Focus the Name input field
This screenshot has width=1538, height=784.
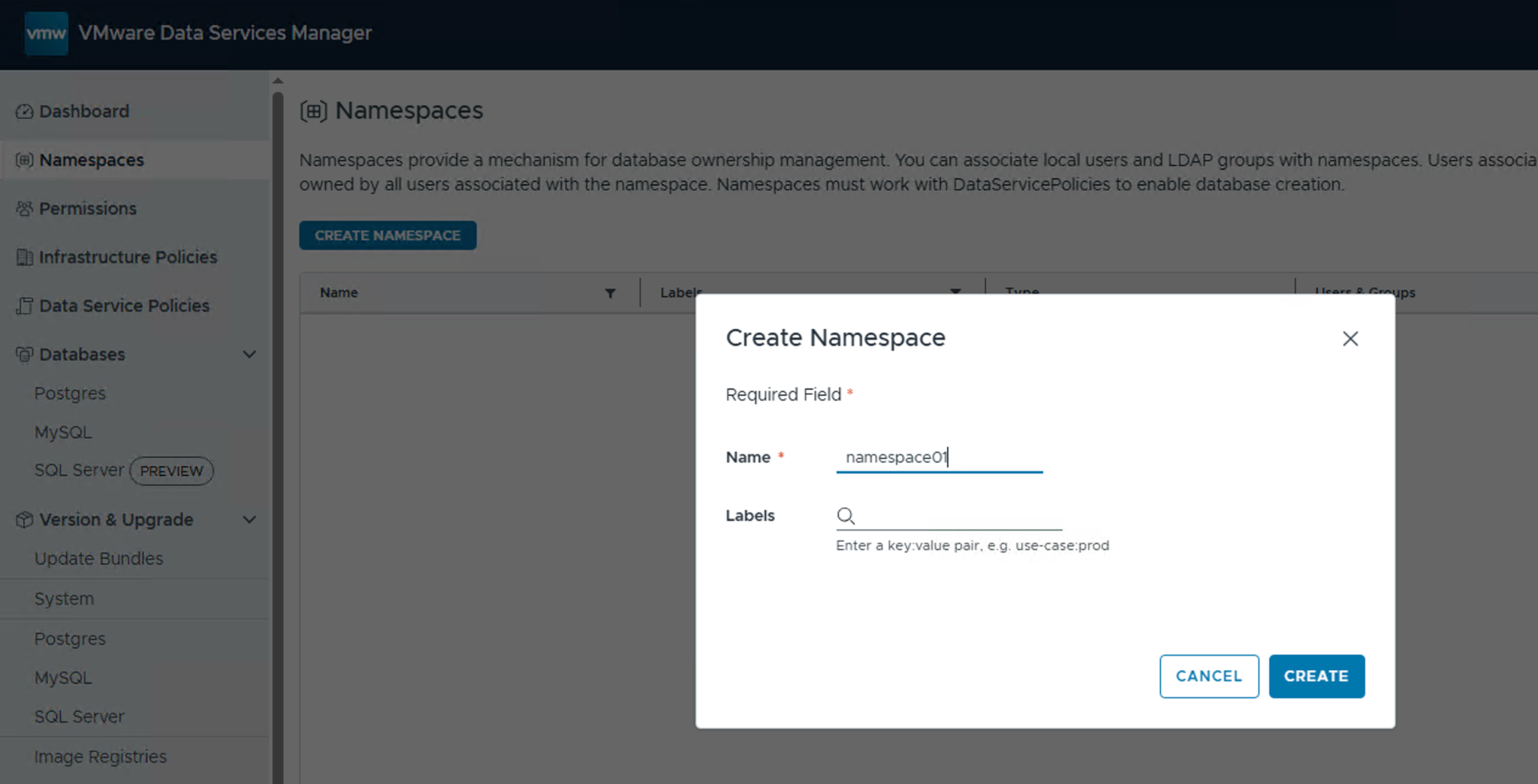pyautogui.click(x=939, y=457)
